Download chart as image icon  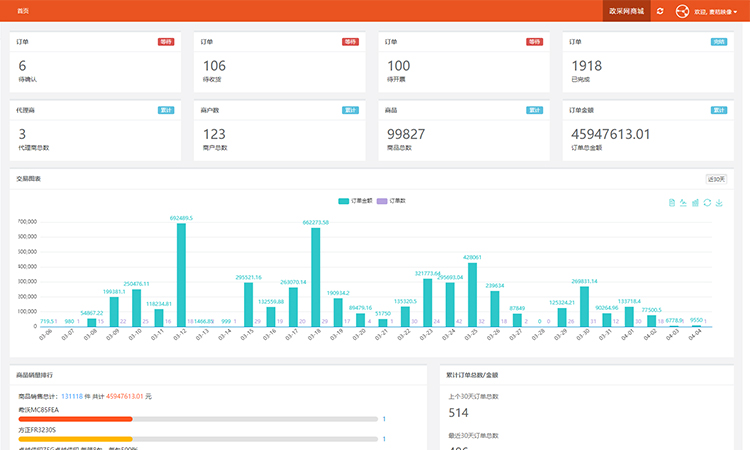tap(720, 202)
